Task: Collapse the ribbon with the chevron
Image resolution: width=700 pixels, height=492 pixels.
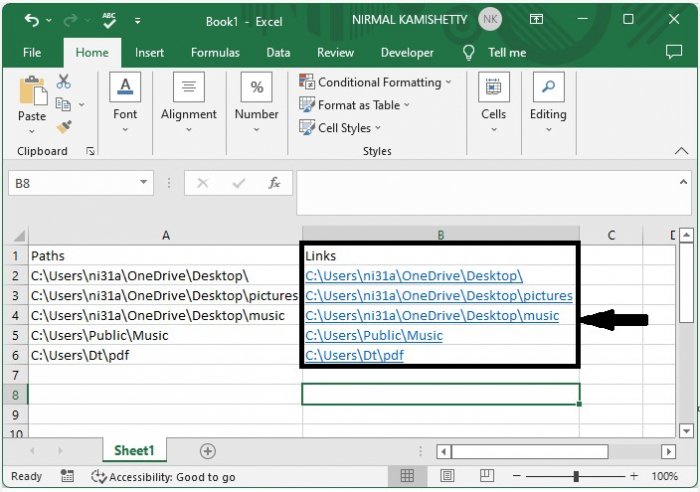Action: click(681, 151)
